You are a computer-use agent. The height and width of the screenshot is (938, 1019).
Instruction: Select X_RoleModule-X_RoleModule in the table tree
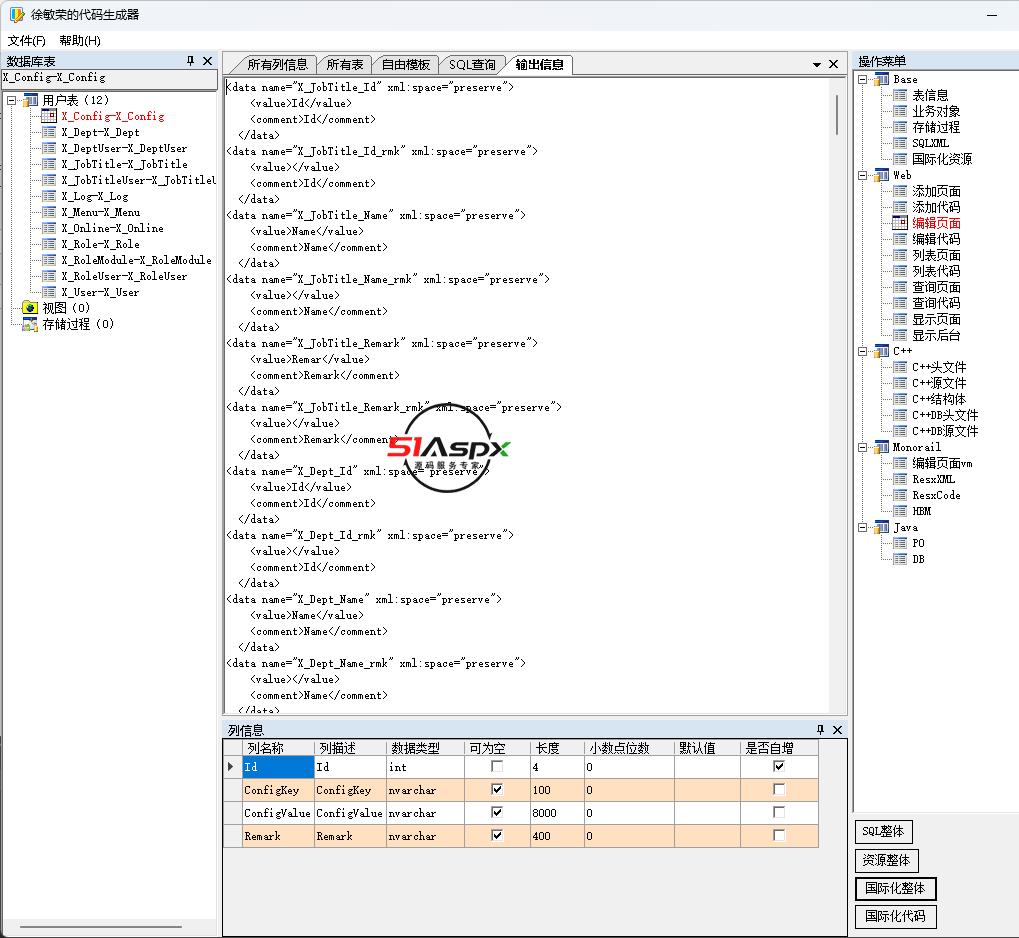tap(136, 260)
